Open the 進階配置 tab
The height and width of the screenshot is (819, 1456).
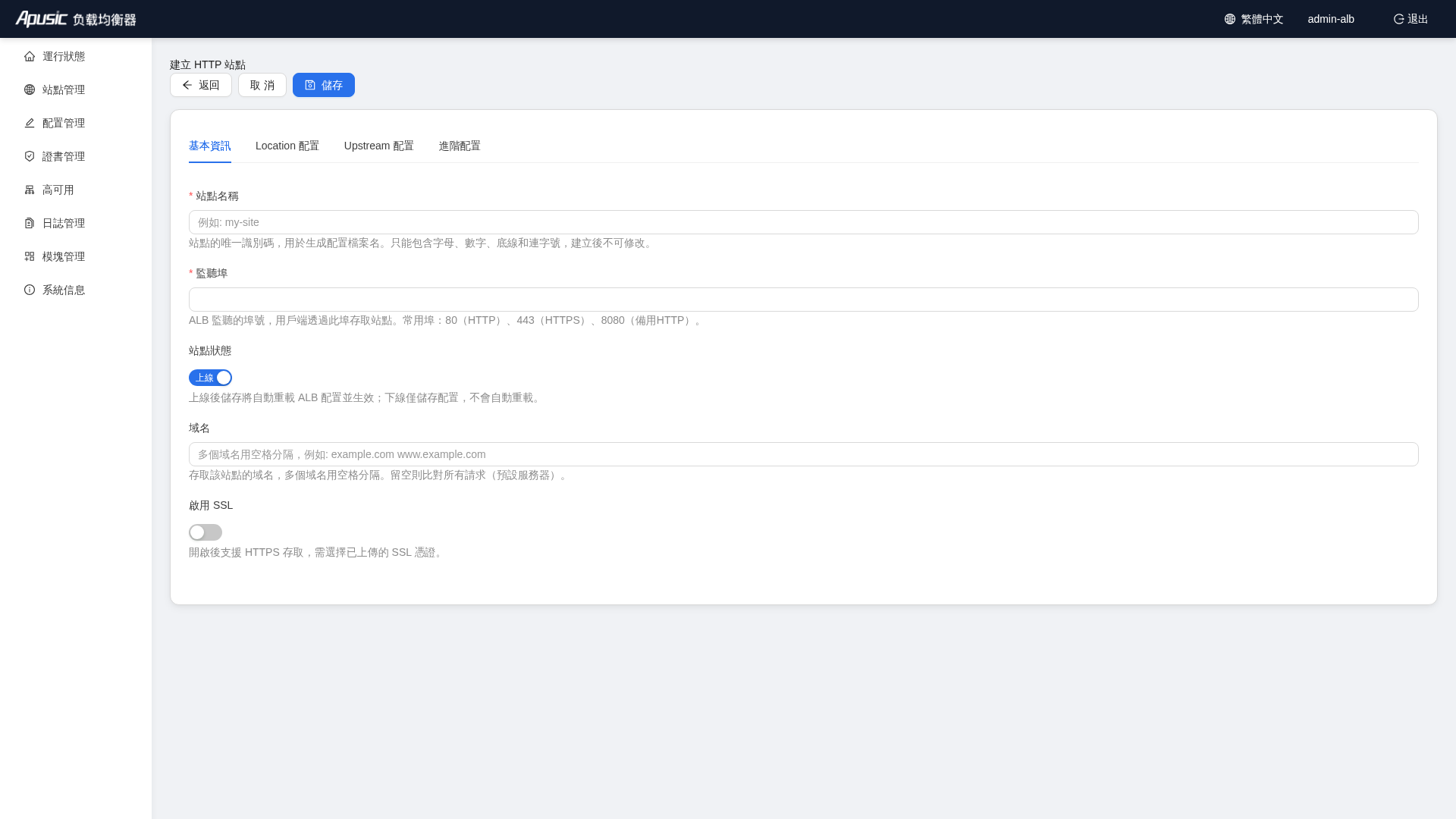460,146
